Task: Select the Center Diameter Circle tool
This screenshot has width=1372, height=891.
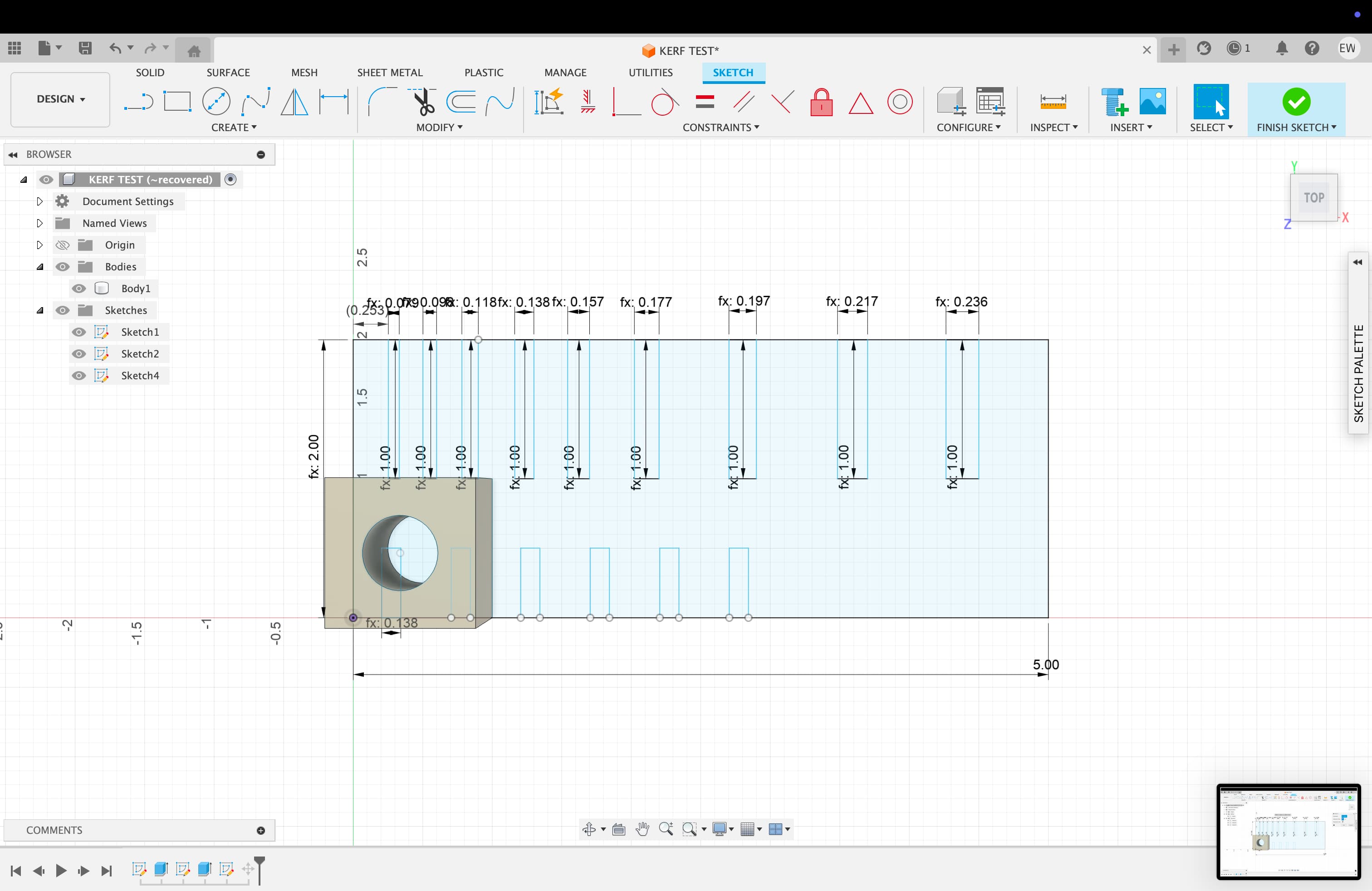Action: tap(216, 102)
